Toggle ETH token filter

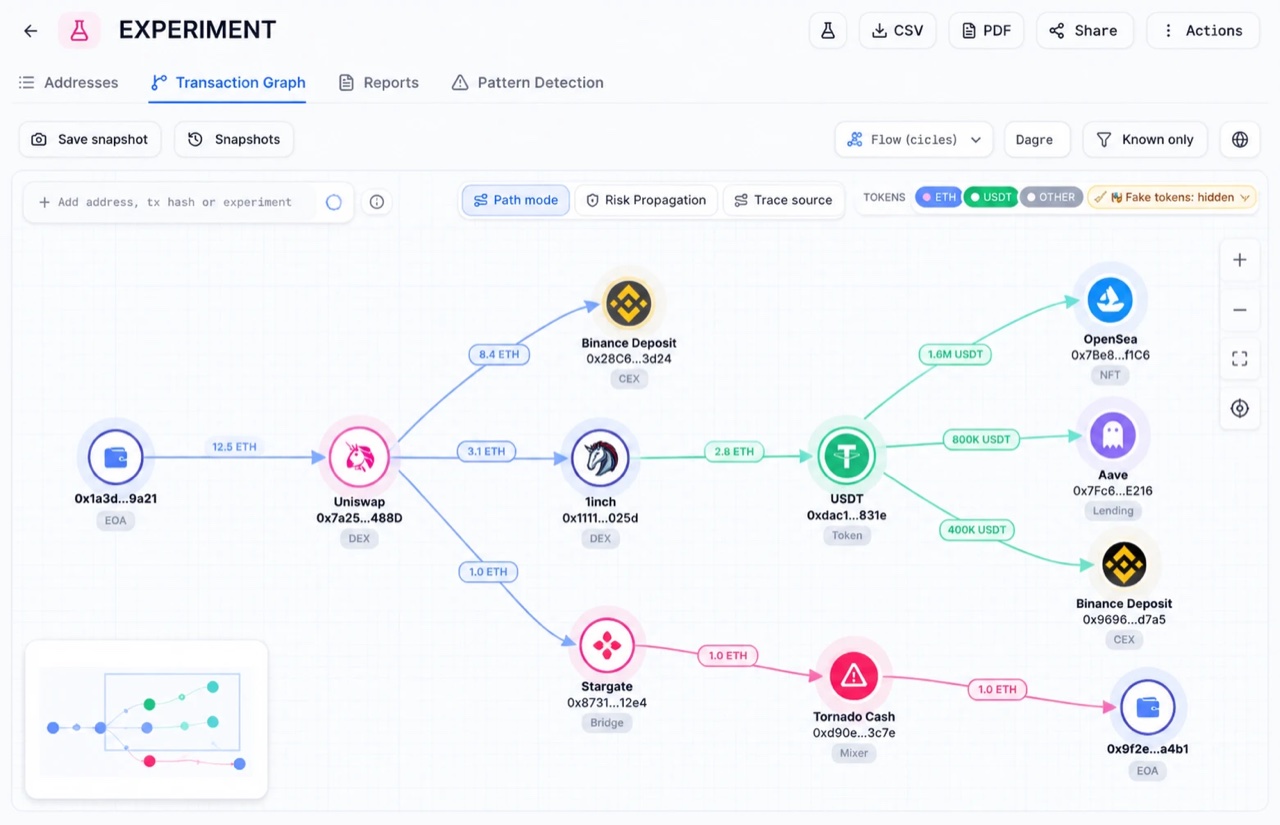939,197
